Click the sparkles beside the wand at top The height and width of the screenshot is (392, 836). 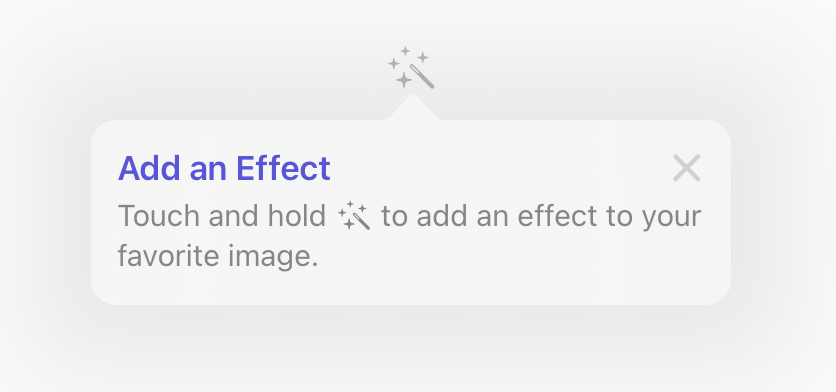tap(404, 66)
